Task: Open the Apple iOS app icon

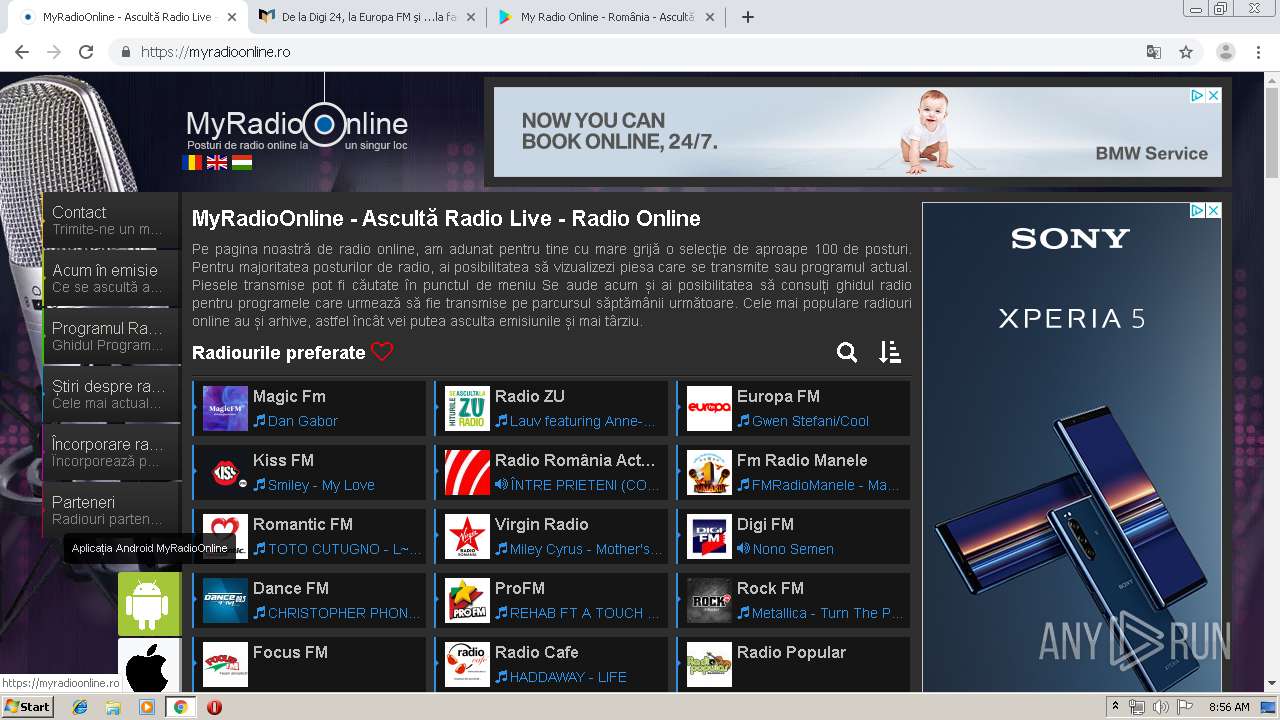Action: (x=149, y=666)
